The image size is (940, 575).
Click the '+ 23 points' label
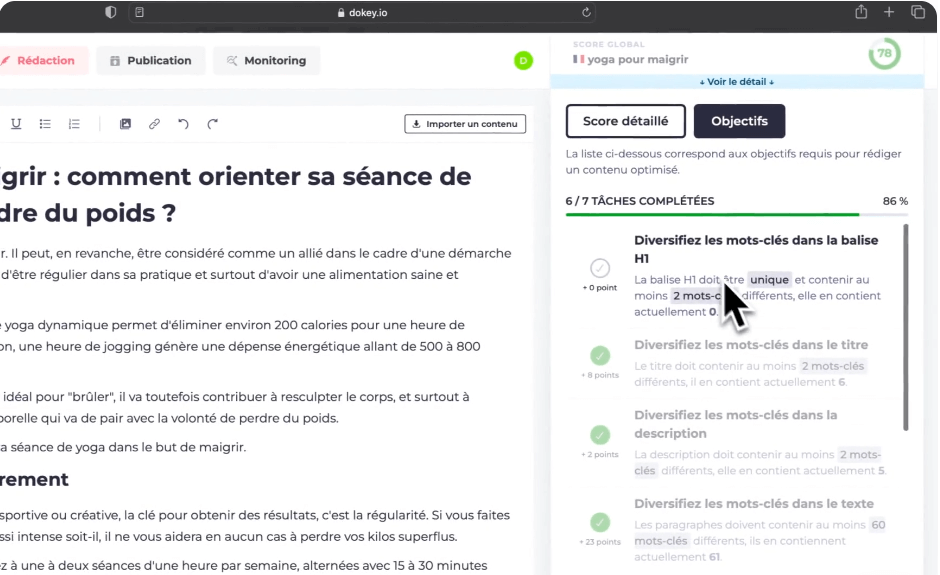(599, 542)
